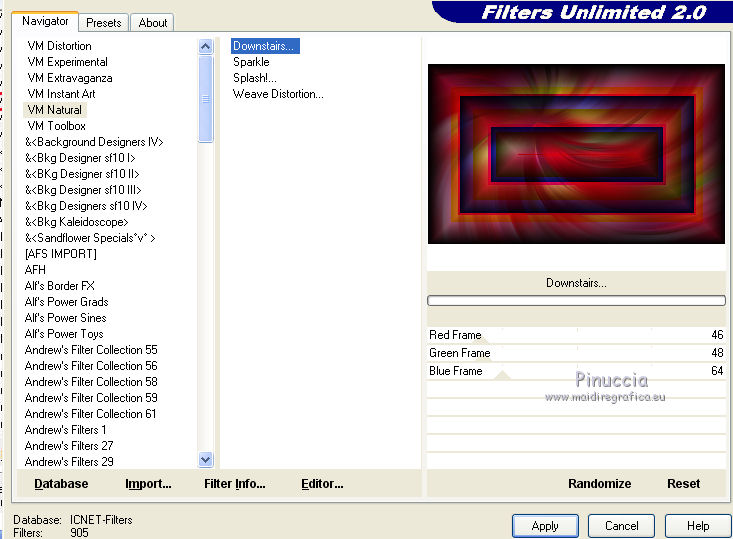Select Alf's Power Toys category

click(64, 334)
